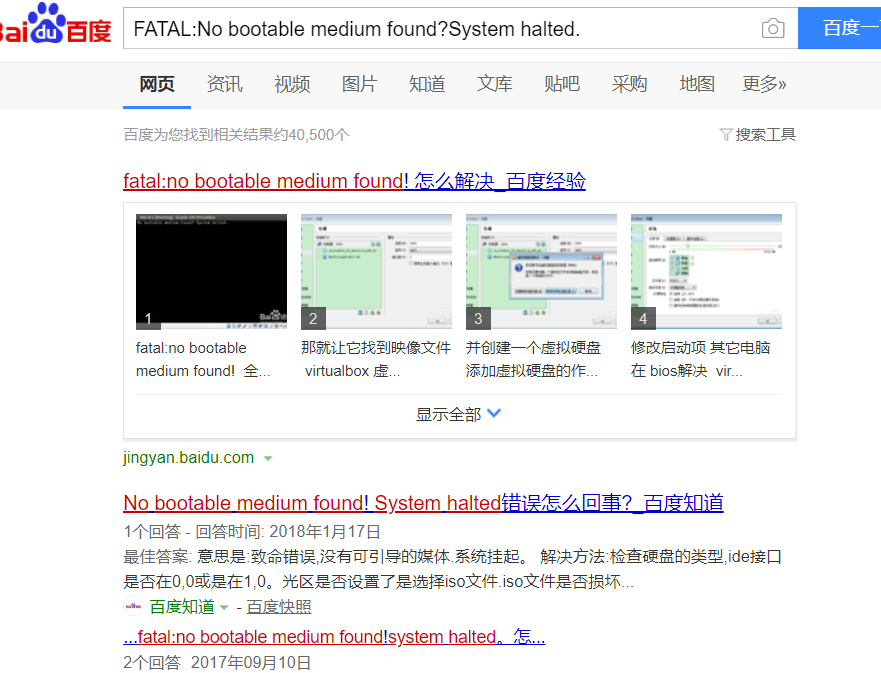Click the numbered badge on first thumbnail
The height and width of the screenshot is (673, 881).
(x=148, y=318)
